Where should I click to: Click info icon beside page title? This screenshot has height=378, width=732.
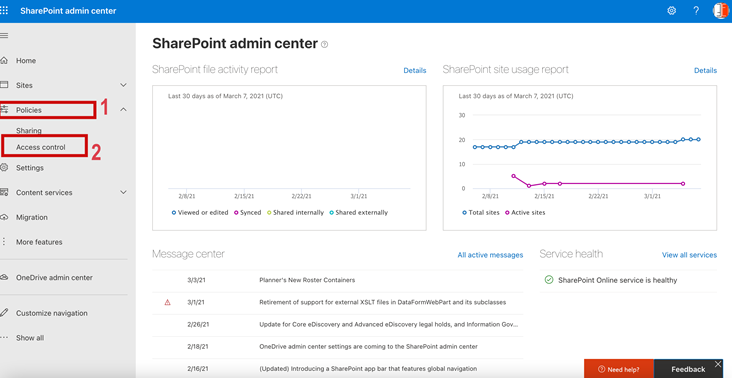tap(324, 44)
